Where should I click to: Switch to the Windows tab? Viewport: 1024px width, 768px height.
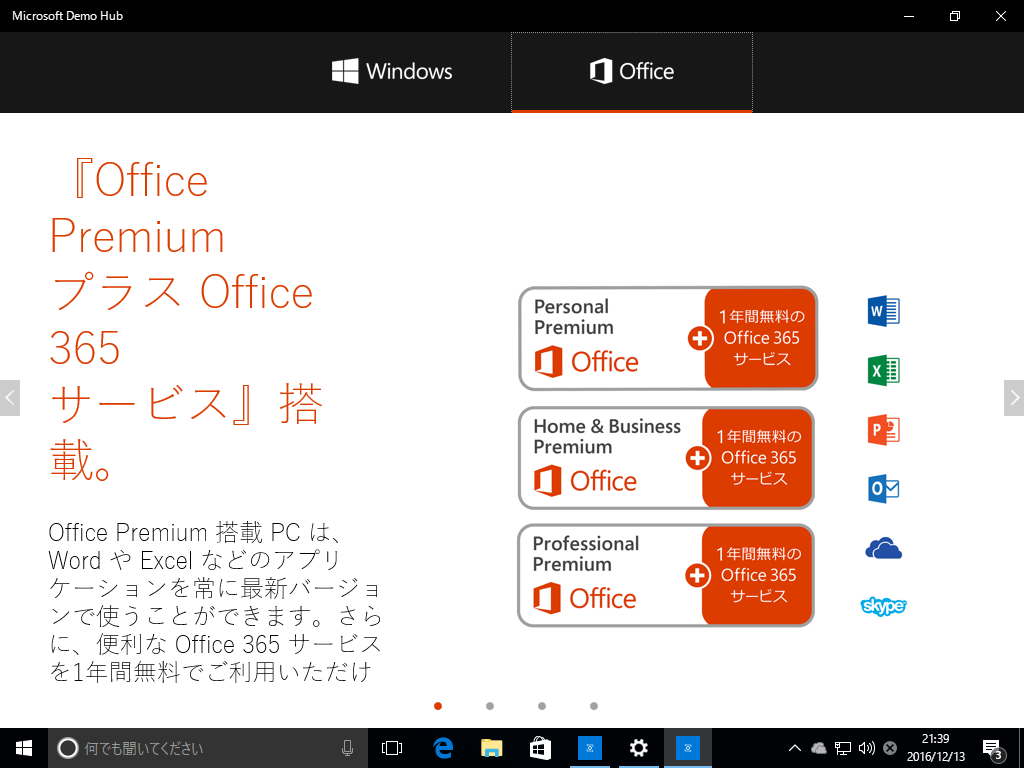click(391, 72)
